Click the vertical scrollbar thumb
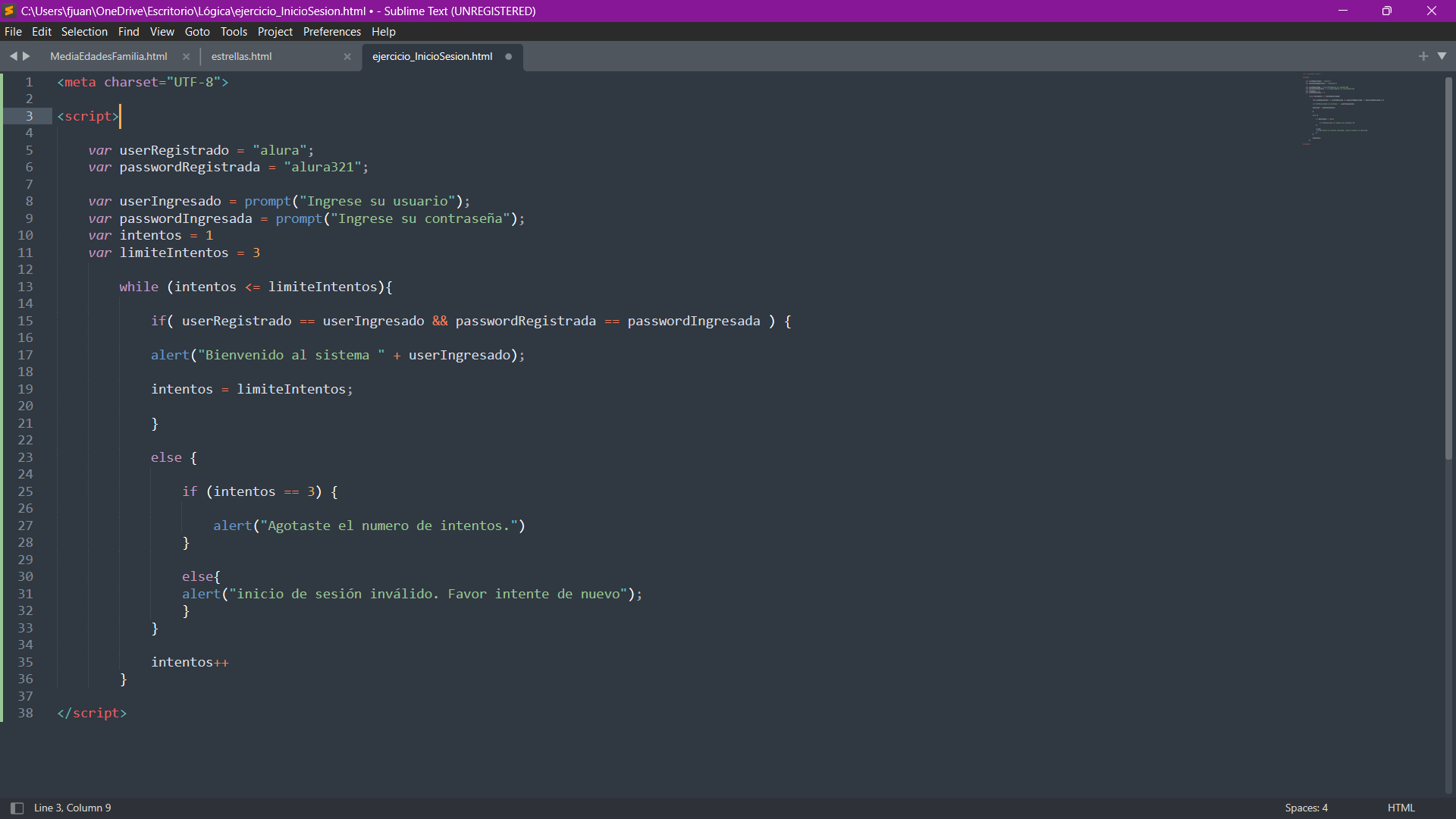This screenshot has width=1456, height=819. [x=1448, y=269]
